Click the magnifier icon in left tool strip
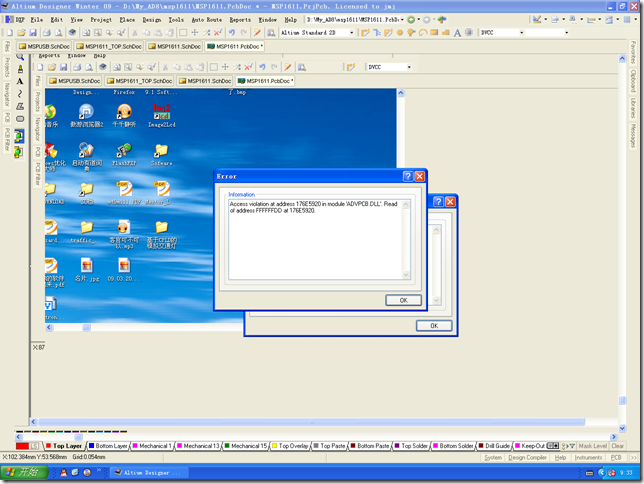The width and height of the screenshot is (644, 484). pos(20,57)
